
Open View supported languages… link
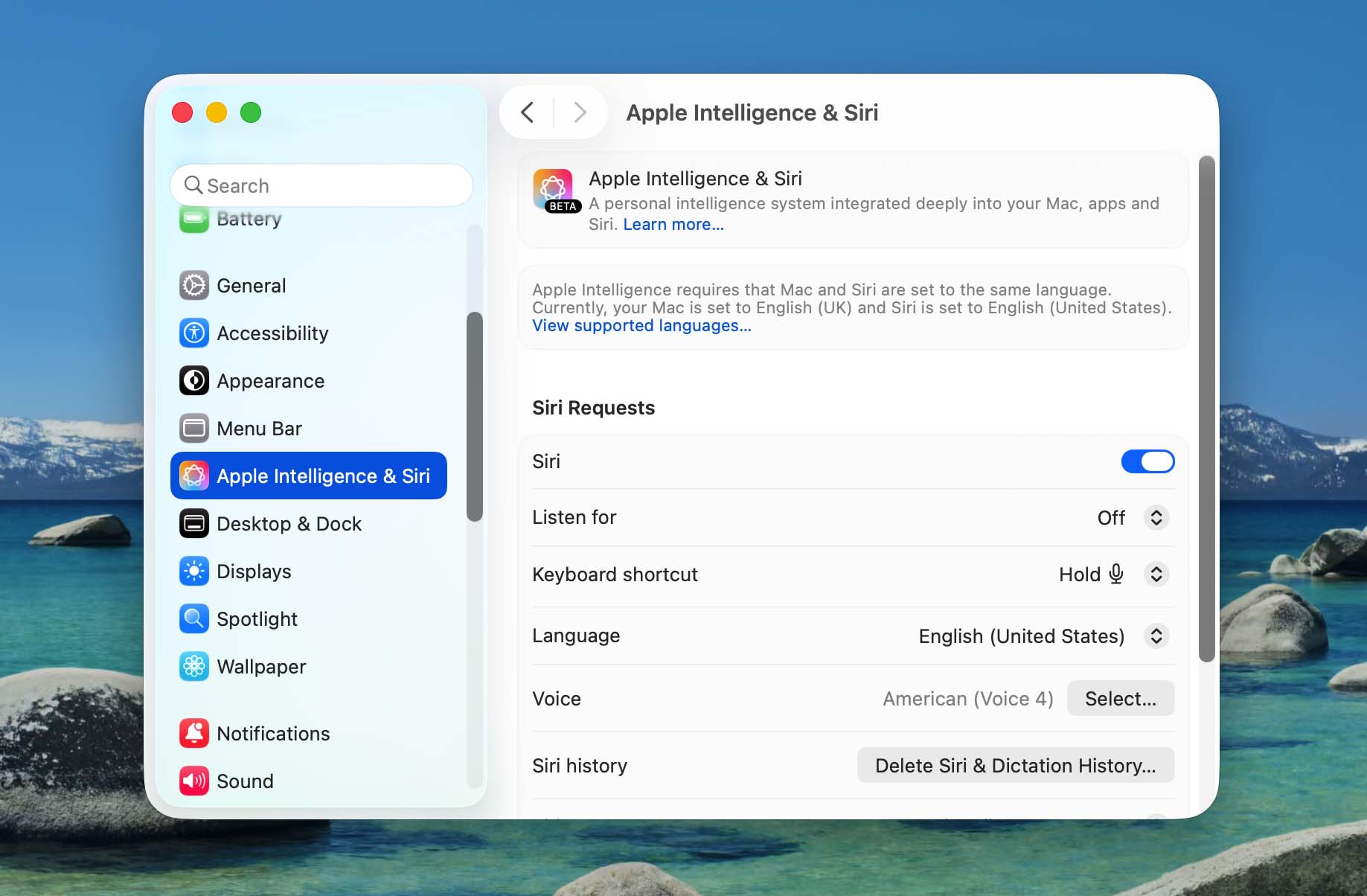(x=641, y=326)
